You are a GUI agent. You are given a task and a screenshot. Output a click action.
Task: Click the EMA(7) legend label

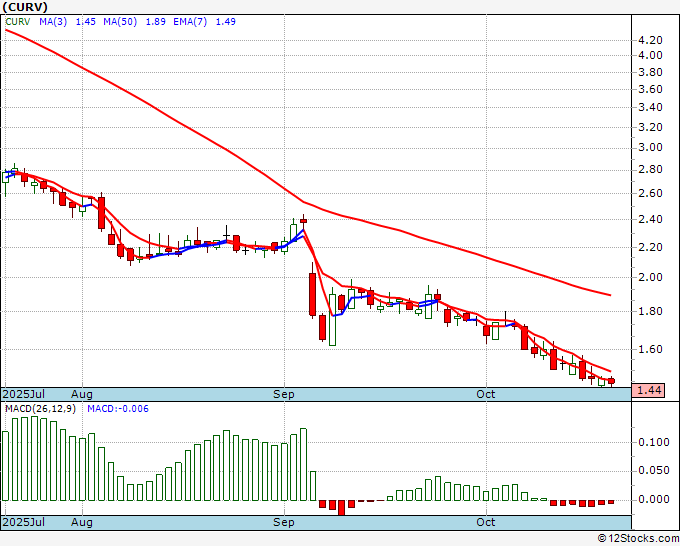[190, 22]
